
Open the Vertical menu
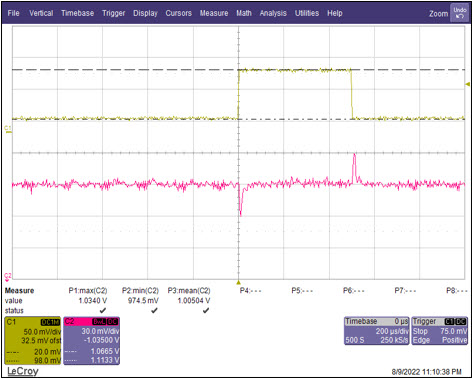(41, 13)
